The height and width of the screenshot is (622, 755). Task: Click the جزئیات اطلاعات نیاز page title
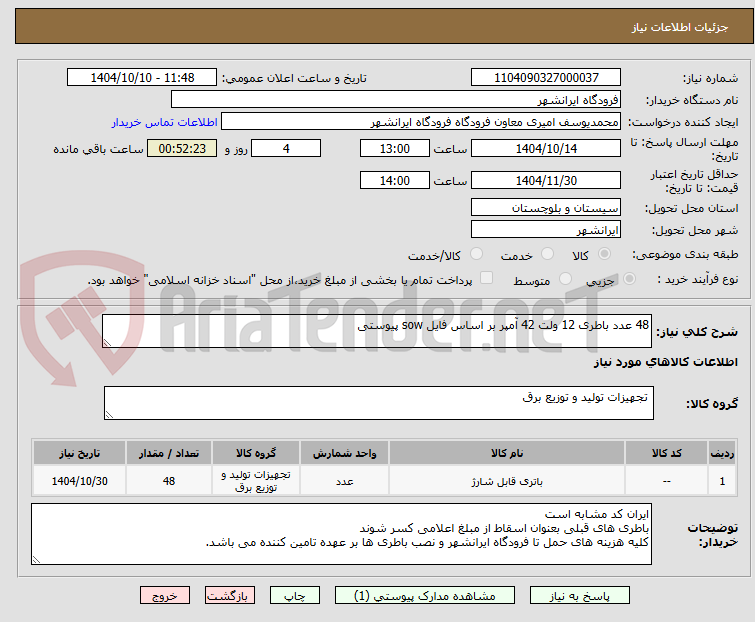680,27
